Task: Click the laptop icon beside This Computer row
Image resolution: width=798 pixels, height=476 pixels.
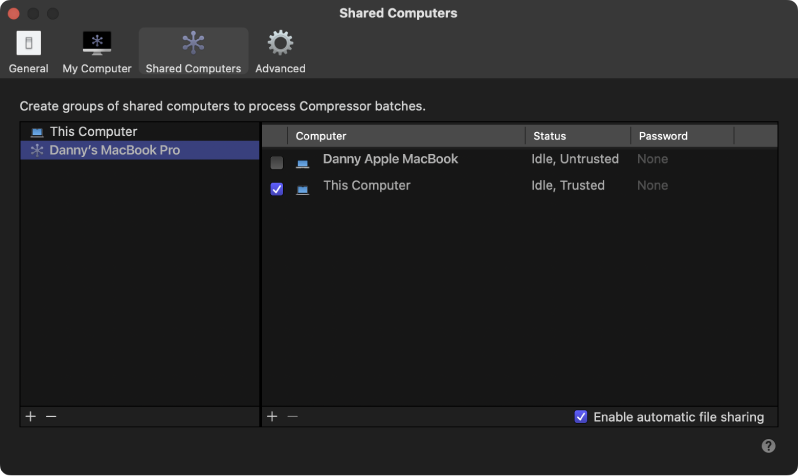Action: point(302,188)
